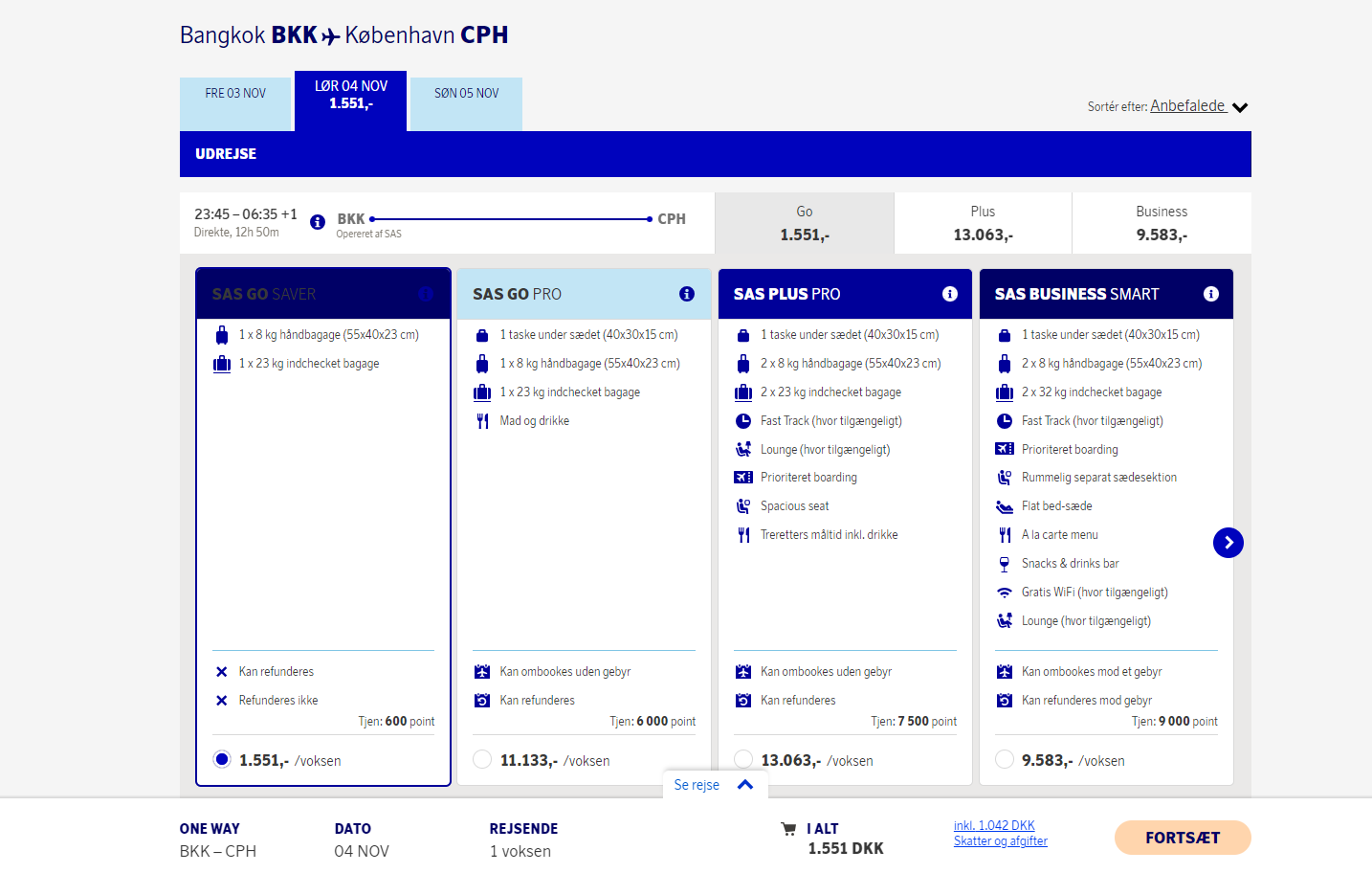The height and width of the screenshot is (873, 1372).
Task: Click the Flat bed-sæde seat icon
Action: (1005, 506)
